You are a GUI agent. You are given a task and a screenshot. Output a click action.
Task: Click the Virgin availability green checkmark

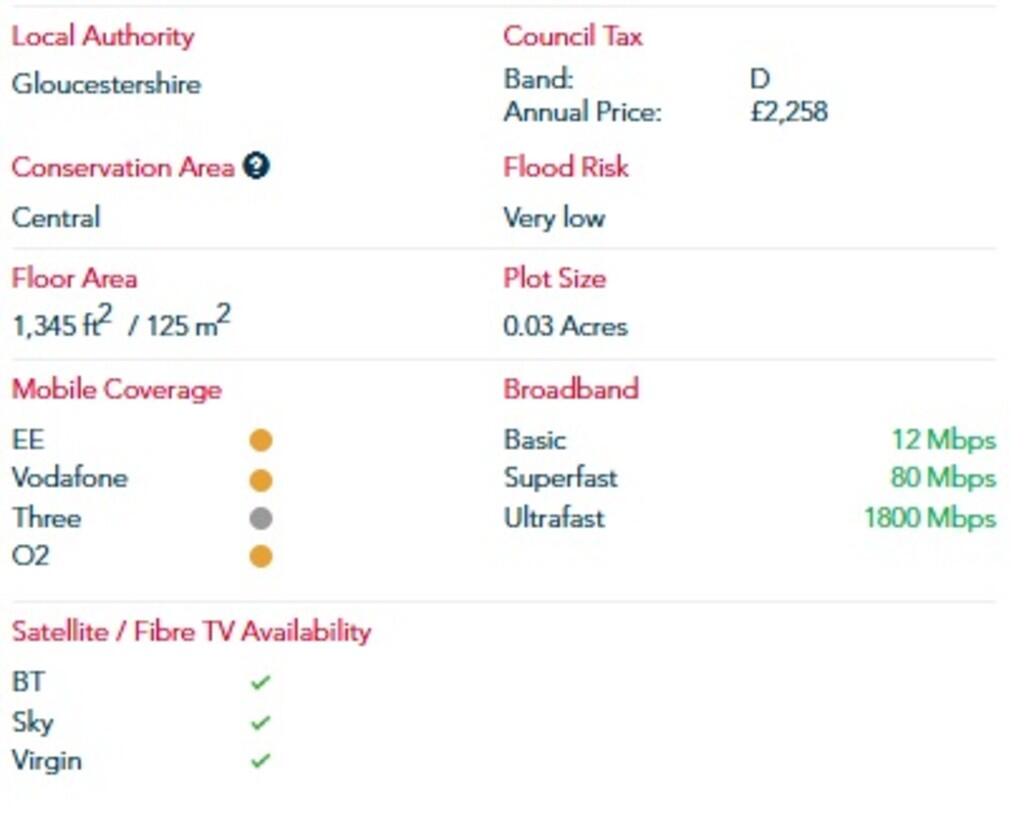pos(261,761)
